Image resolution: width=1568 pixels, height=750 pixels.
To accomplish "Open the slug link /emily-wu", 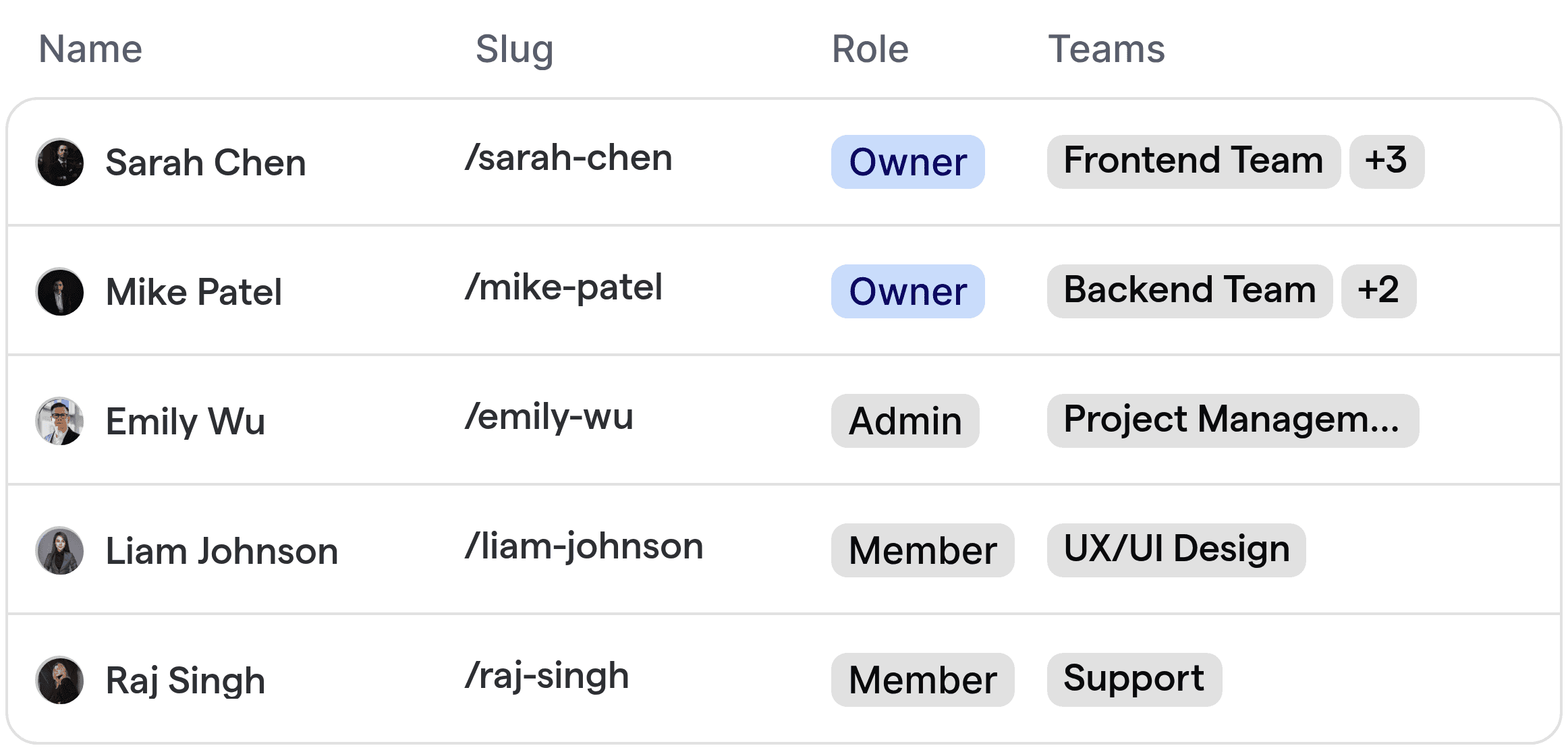I will [x=549, y=418].
